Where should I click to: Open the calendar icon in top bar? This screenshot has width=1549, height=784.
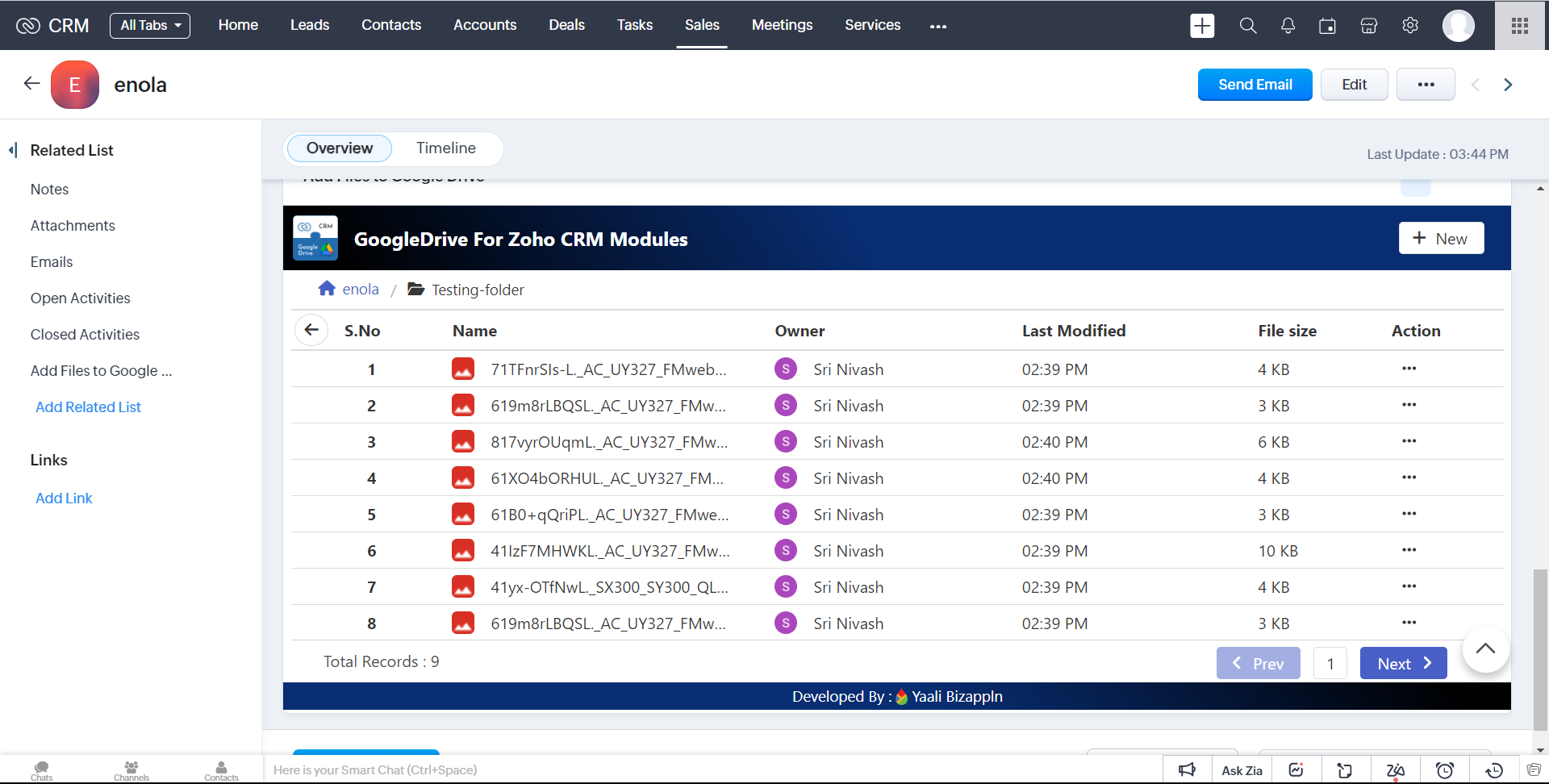pyautogui.click(x=1327, y=26)
